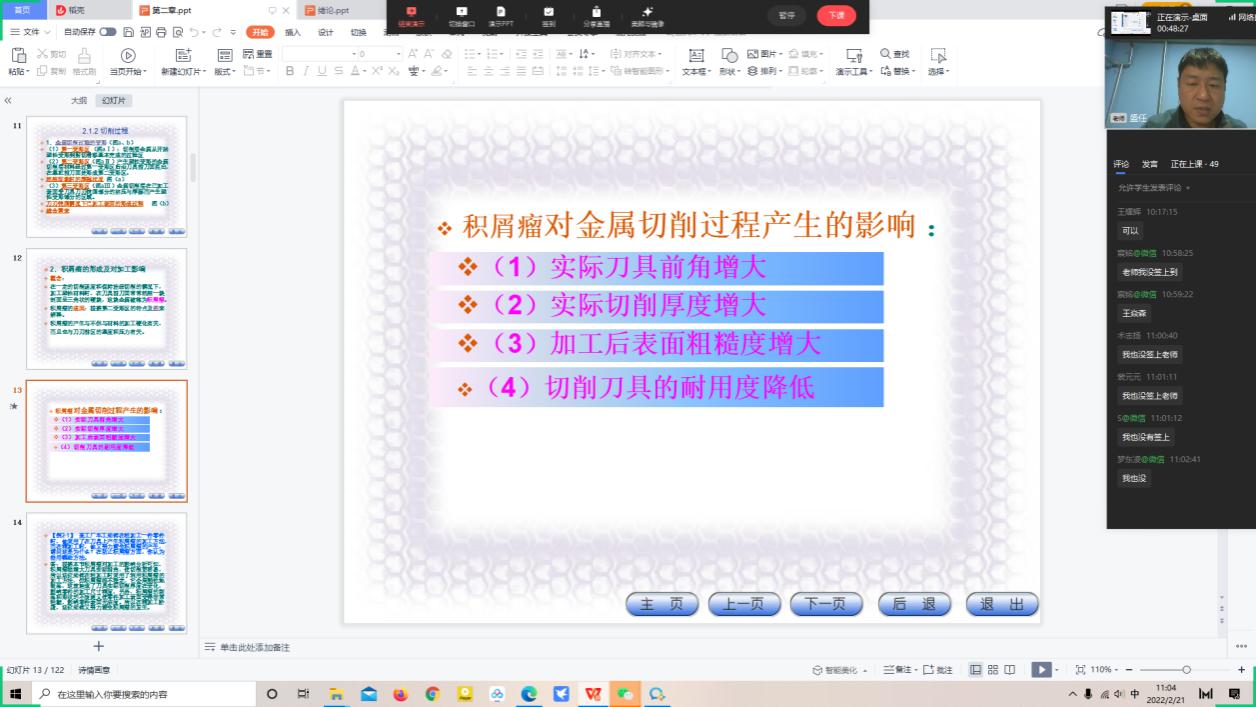Image resolution: width=1256 pixels, height=707 pixels.
Task: Toggle reading view button in status bar
Action: [1010, 670]
